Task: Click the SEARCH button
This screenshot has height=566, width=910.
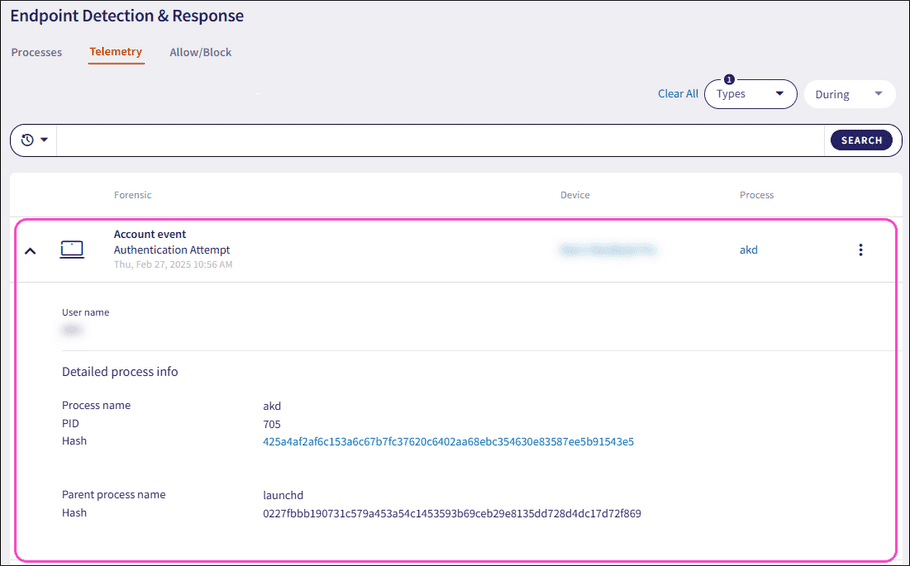Action: pos(861,140)
